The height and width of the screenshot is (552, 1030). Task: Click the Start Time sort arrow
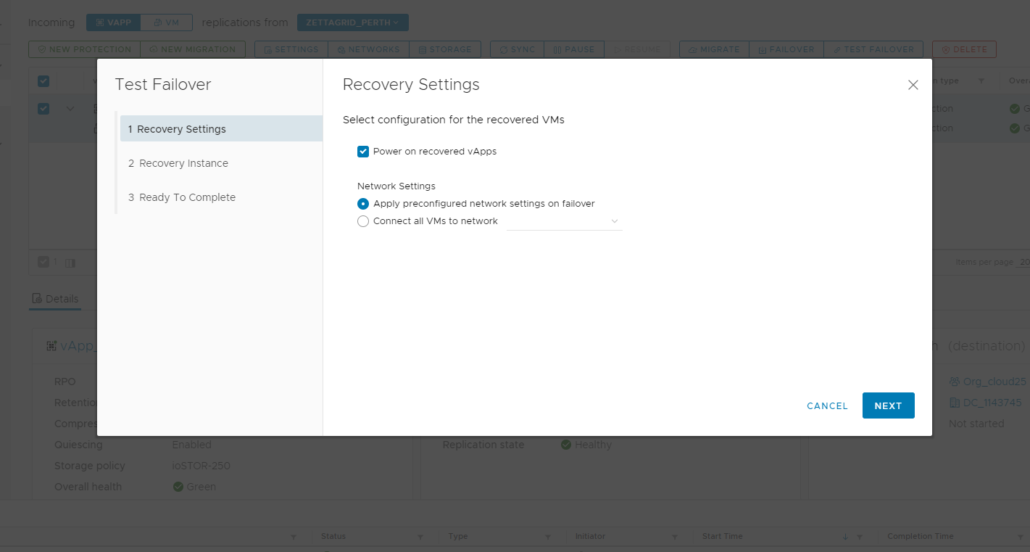point(845,537)
